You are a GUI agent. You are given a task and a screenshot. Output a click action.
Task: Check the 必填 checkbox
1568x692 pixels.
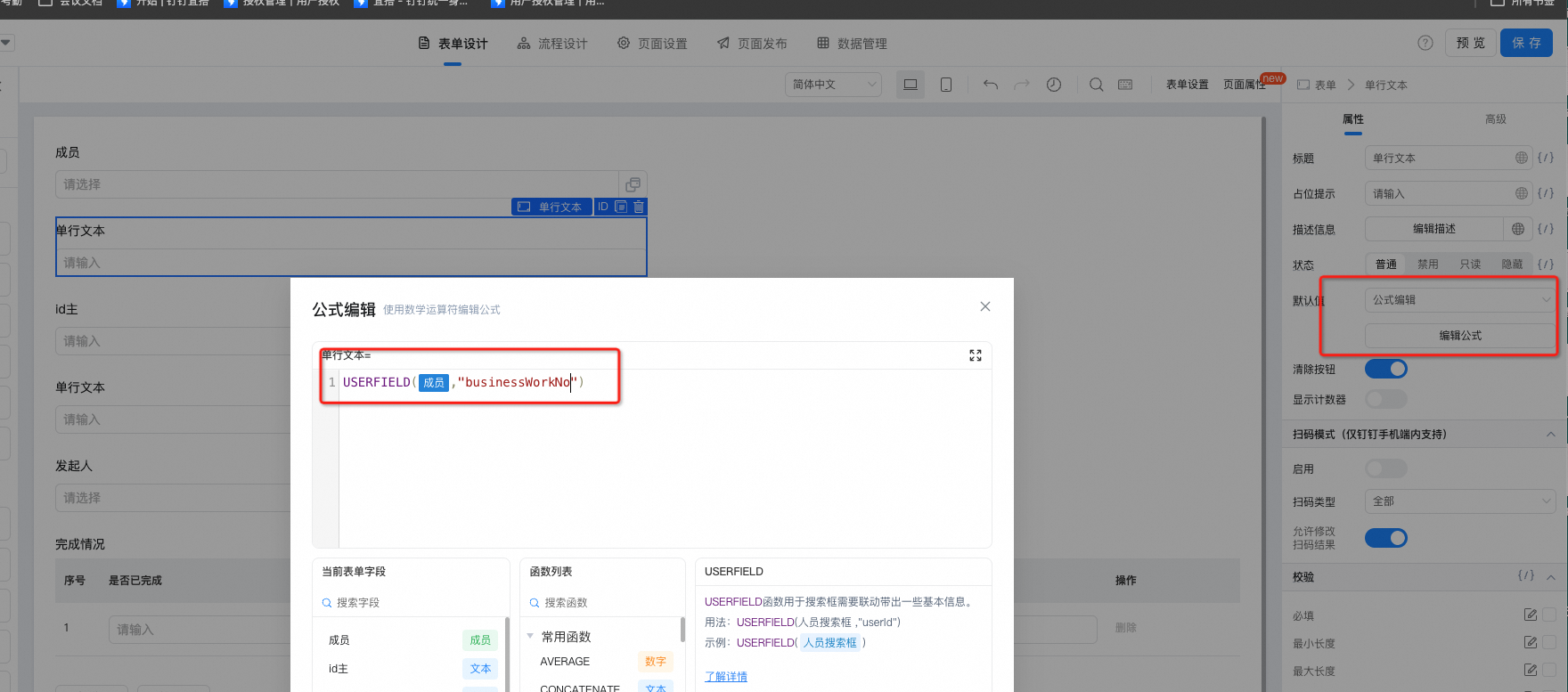click(x=1549, y=615)
